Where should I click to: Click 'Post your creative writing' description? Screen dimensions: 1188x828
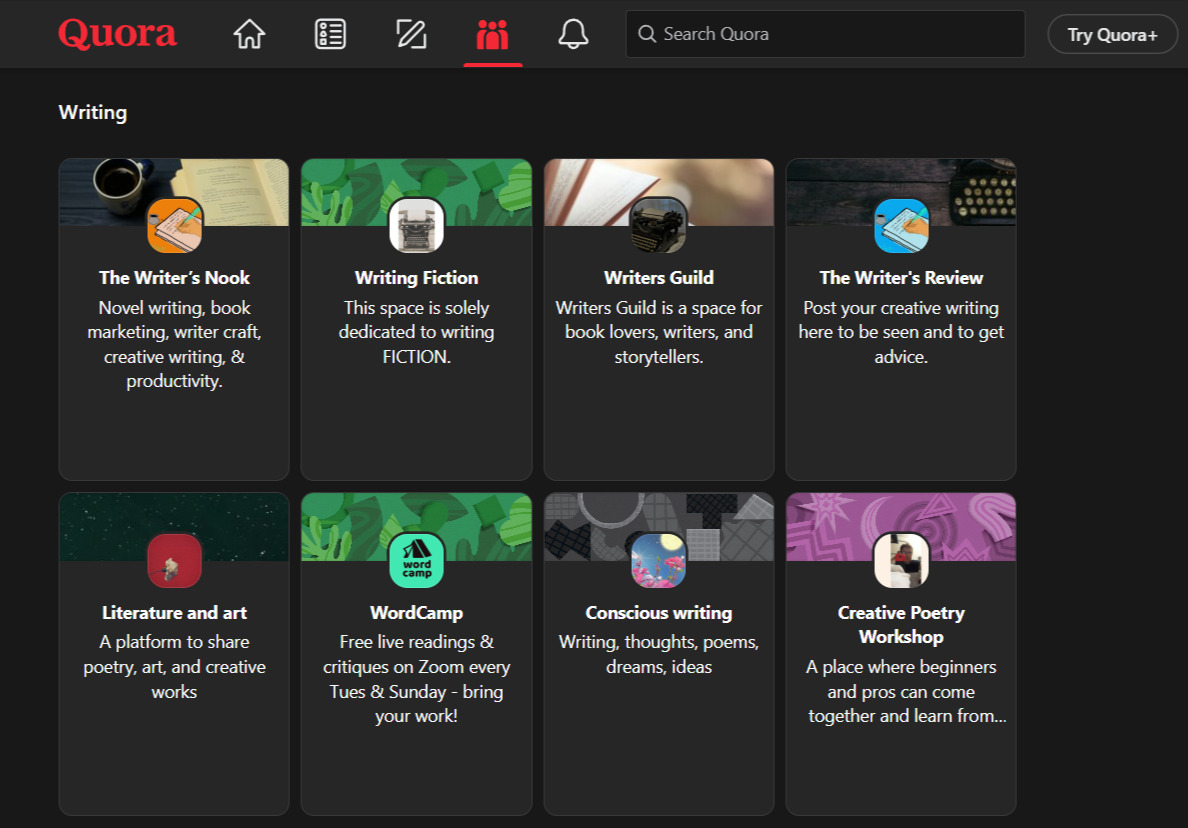[x=902, y=333]
